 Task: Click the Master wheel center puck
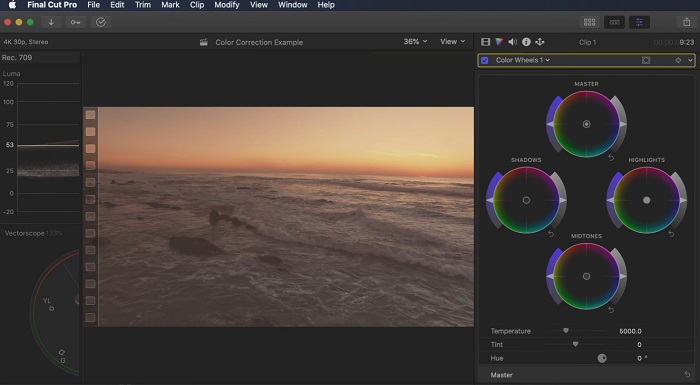tap(587, 124)
